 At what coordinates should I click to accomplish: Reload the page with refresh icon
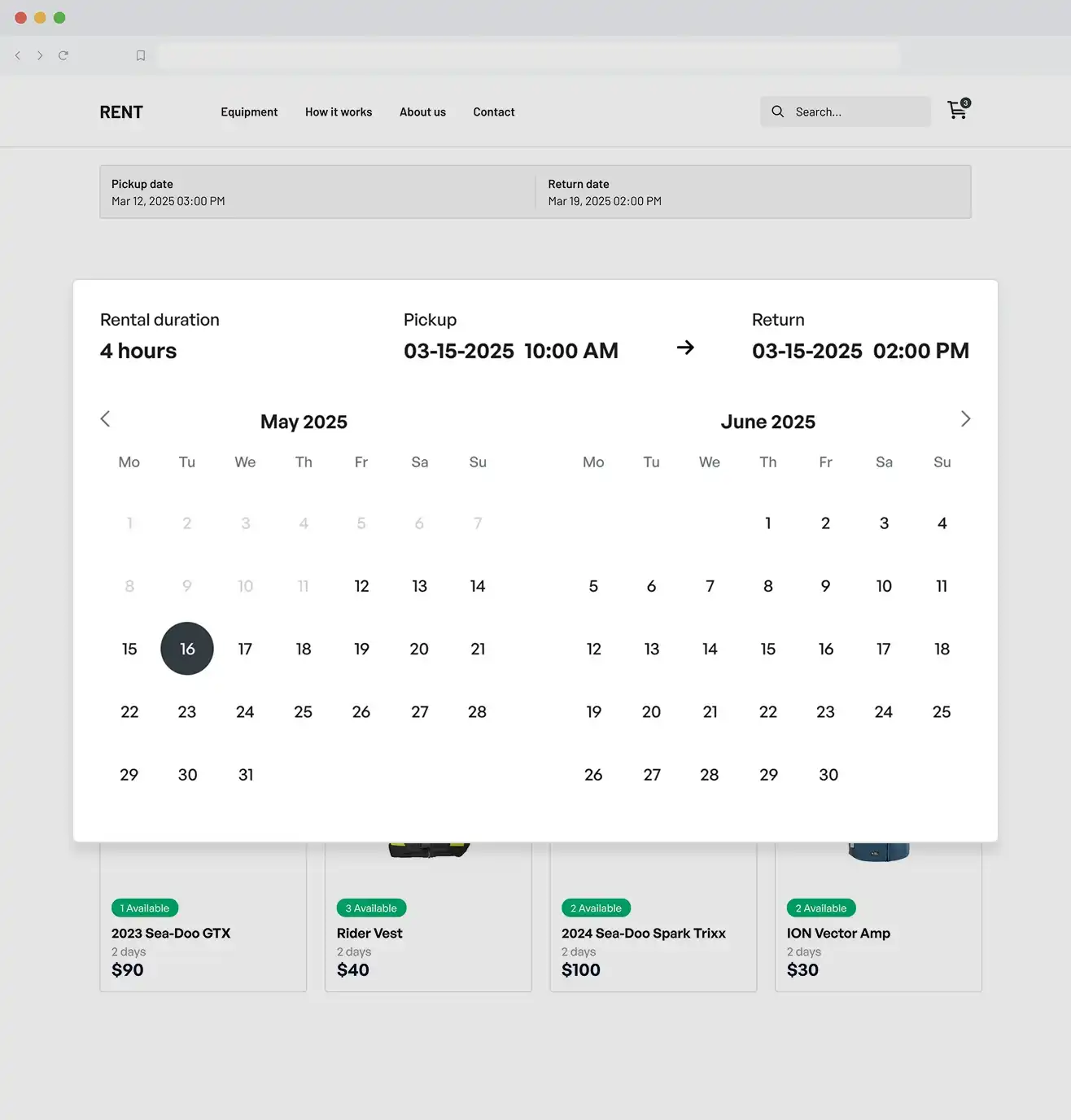pos(63,55)
